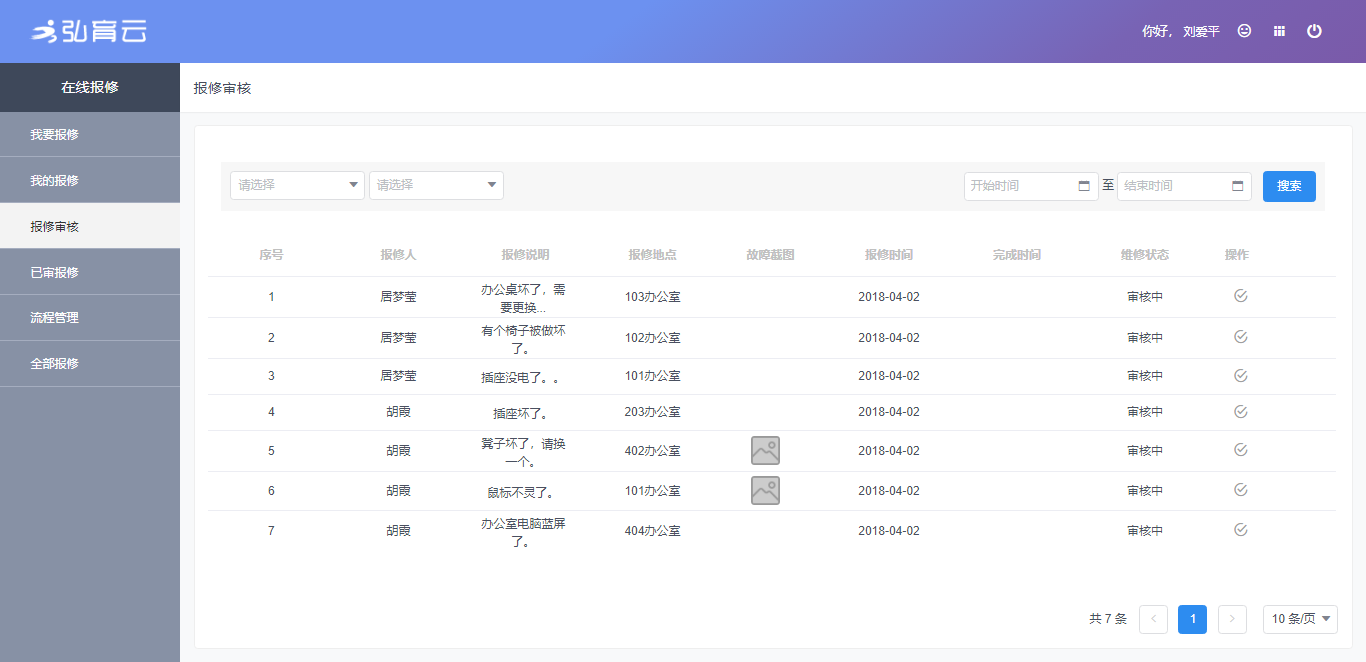Click page number 1 in pagination
The height and width of the screenshot is (662, 1366).
pos(1192,619)
